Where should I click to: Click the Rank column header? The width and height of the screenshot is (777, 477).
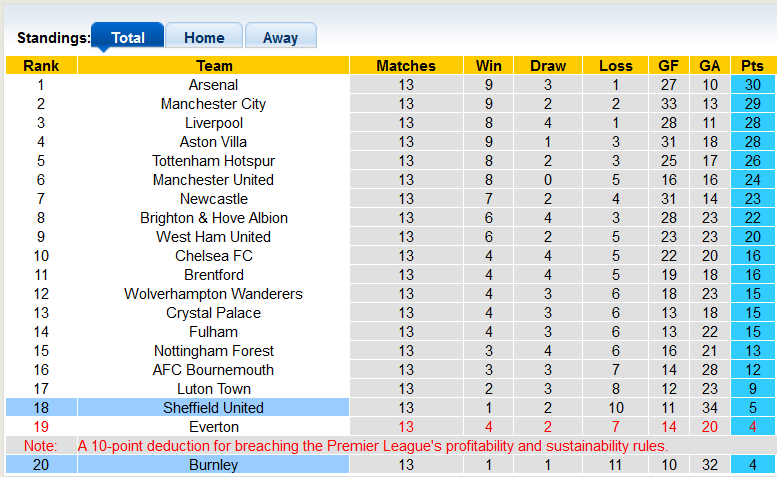[41, 66]
